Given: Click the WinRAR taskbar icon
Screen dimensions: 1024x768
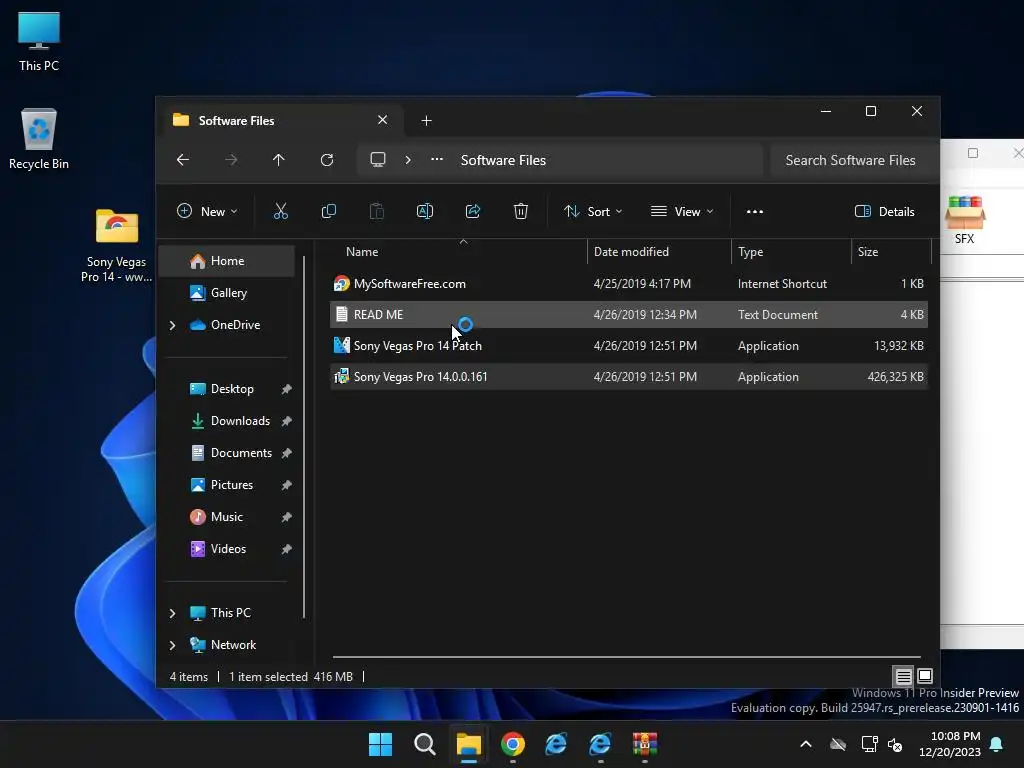Looking at the screenshot, I should pos(645,744).
